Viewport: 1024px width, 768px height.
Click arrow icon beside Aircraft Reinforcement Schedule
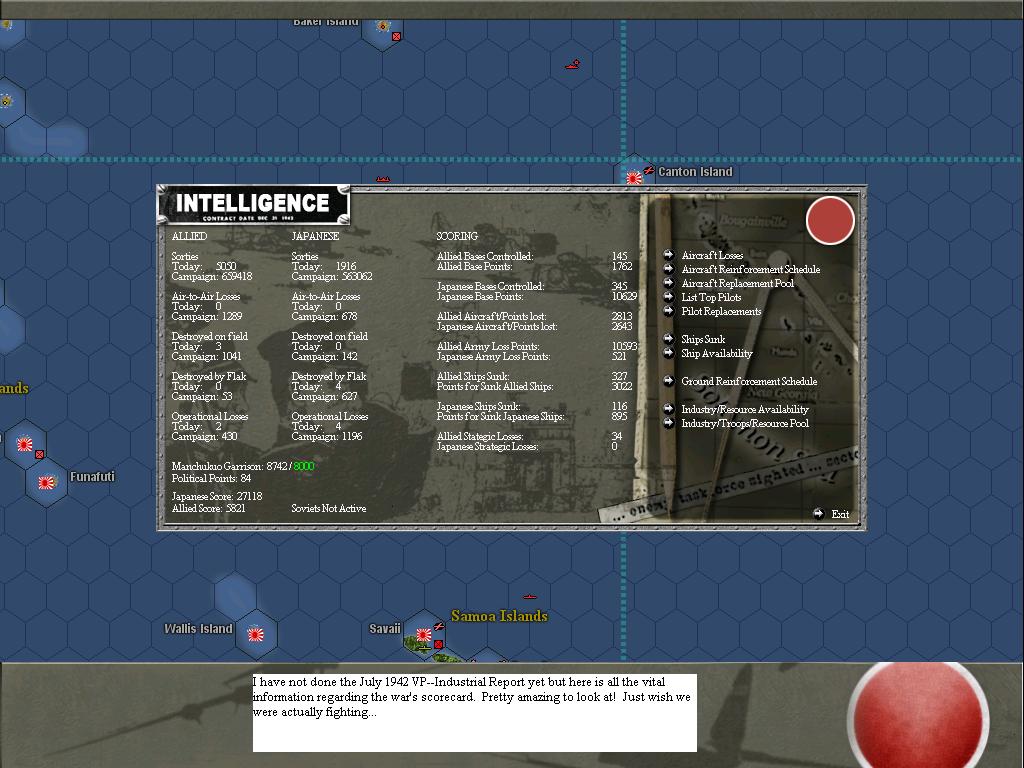point(669,268)
